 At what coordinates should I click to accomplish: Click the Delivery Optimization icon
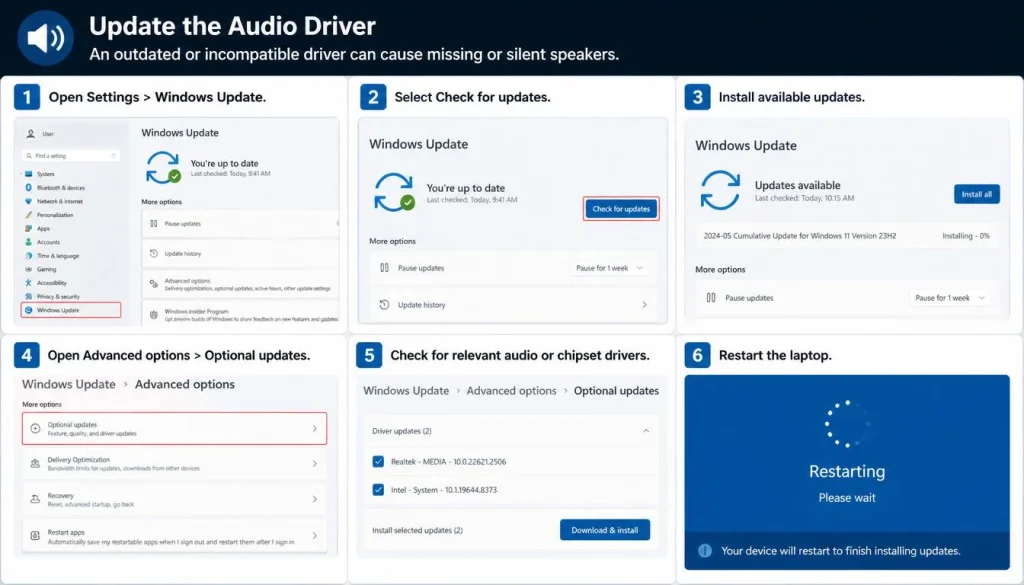coord(35,464)
